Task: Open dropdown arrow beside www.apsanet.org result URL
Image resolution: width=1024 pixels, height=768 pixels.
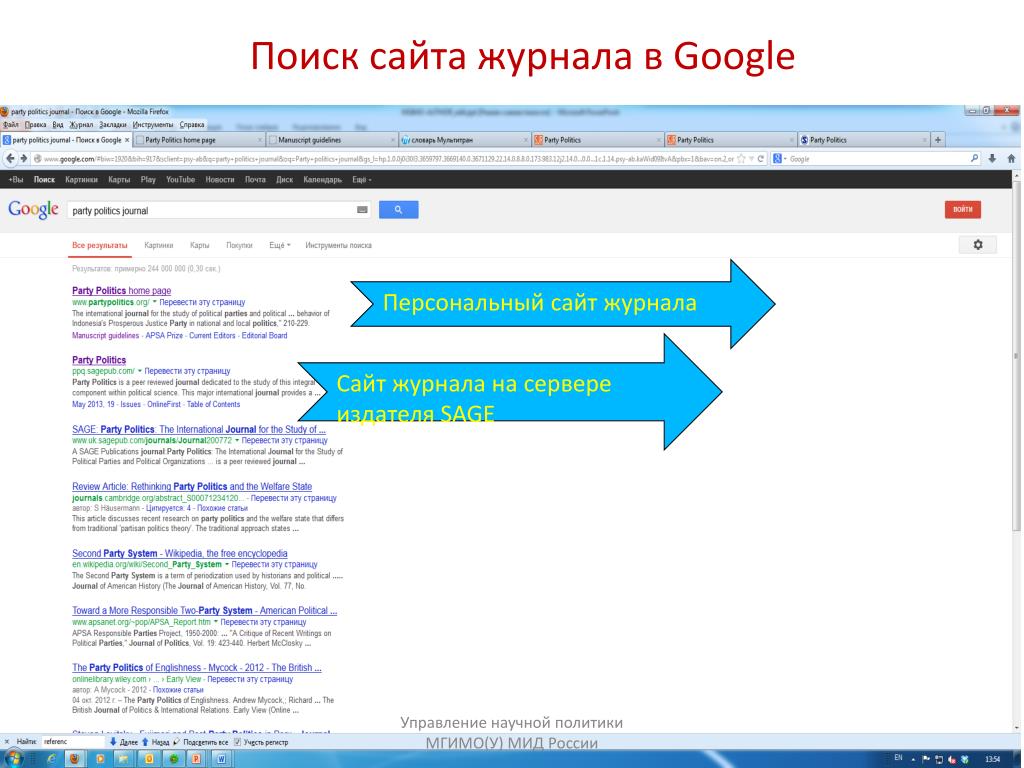Action: (216, 622)
